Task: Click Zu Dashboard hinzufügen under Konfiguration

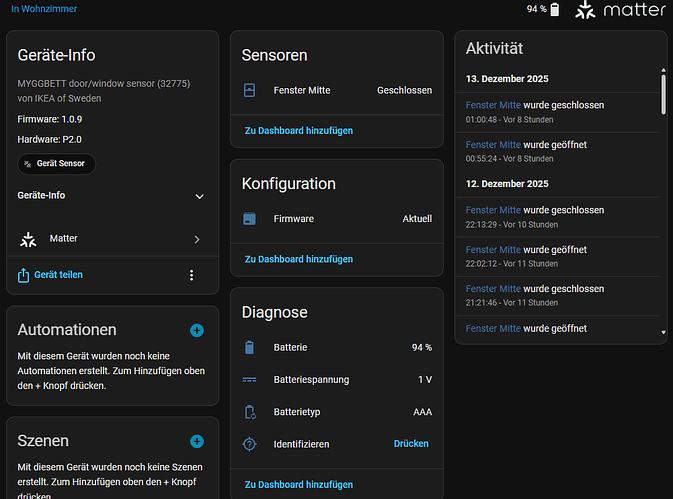Action: pos(298,259)
